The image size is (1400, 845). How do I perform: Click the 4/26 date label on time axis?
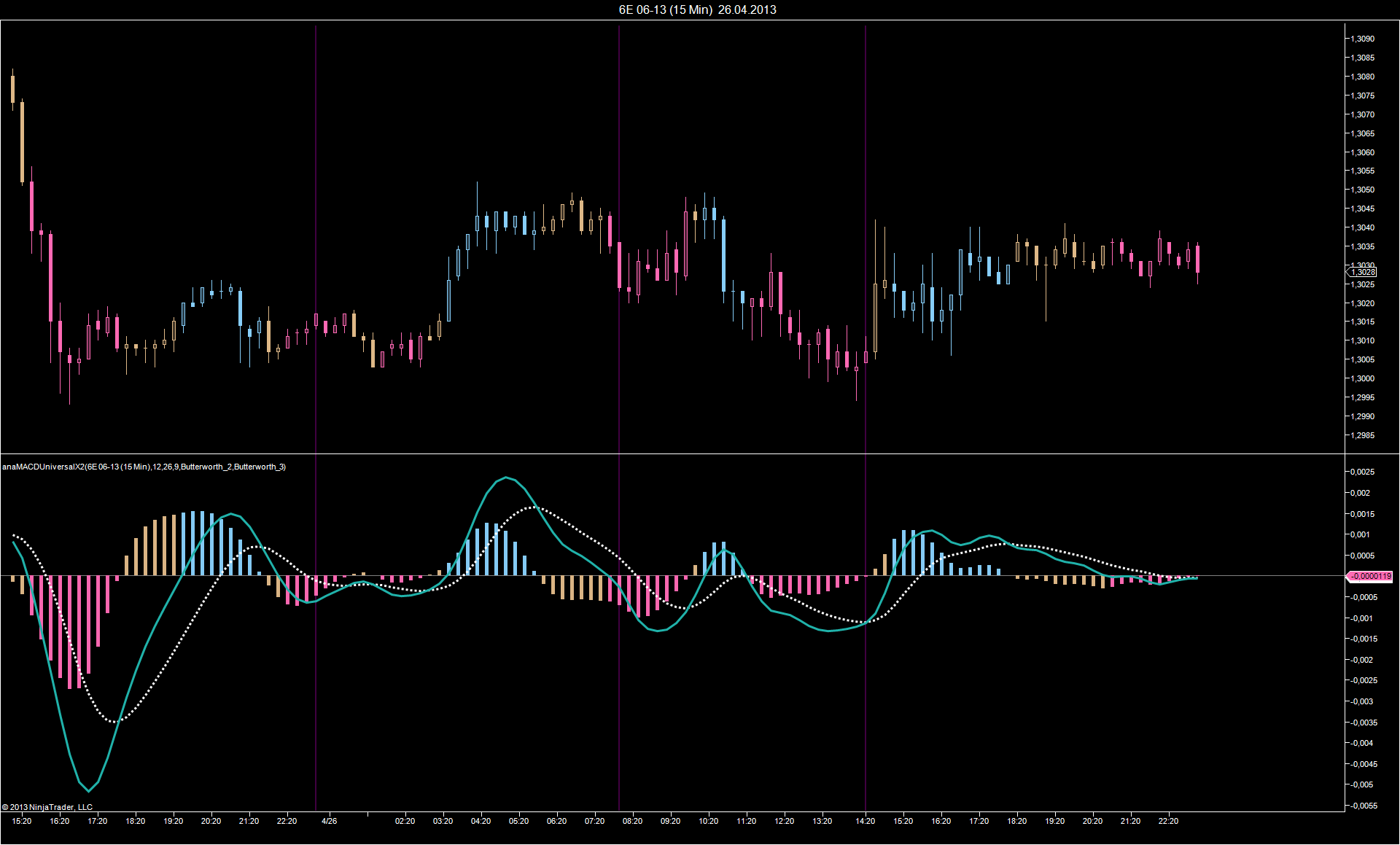pyautogui.click(x=329, y=821)
